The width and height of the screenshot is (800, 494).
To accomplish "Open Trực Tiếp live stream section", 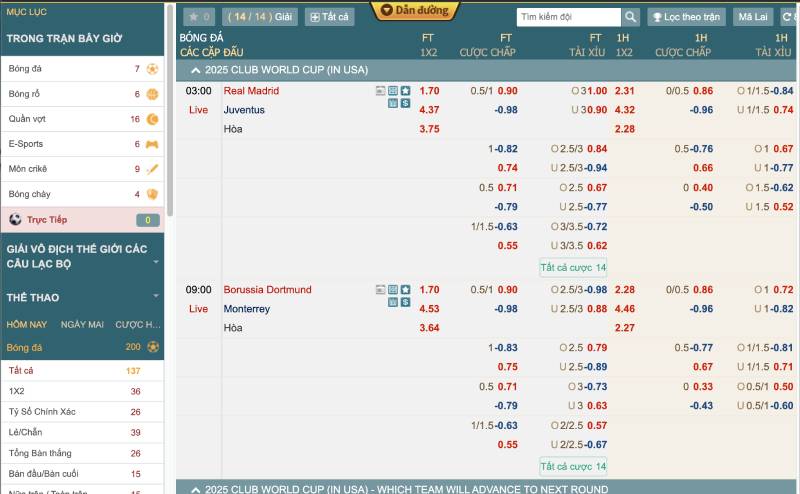I will (x=82, y=220).
